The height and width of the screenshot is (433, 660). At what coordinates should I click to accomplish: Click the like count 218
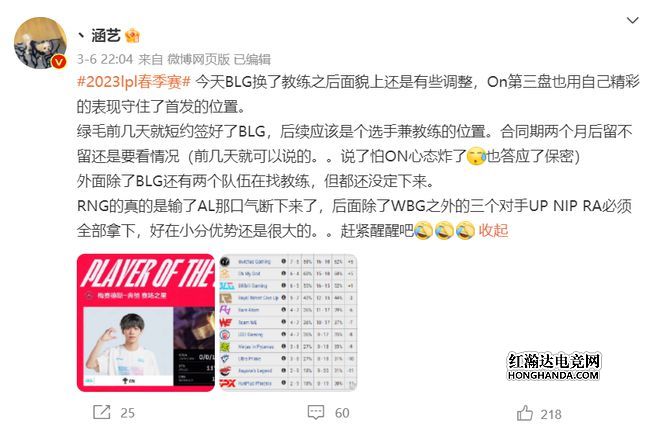(x=551, y=414)
